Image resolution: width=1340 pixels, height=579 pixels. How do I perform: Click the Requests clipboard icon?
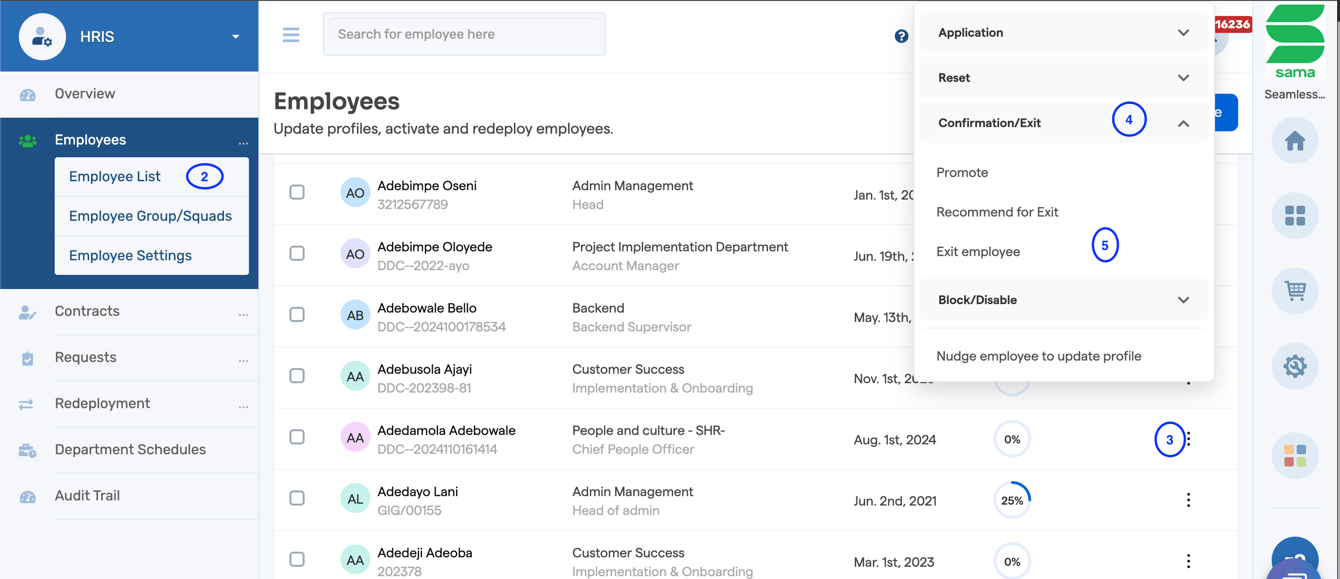pos(27,359)
